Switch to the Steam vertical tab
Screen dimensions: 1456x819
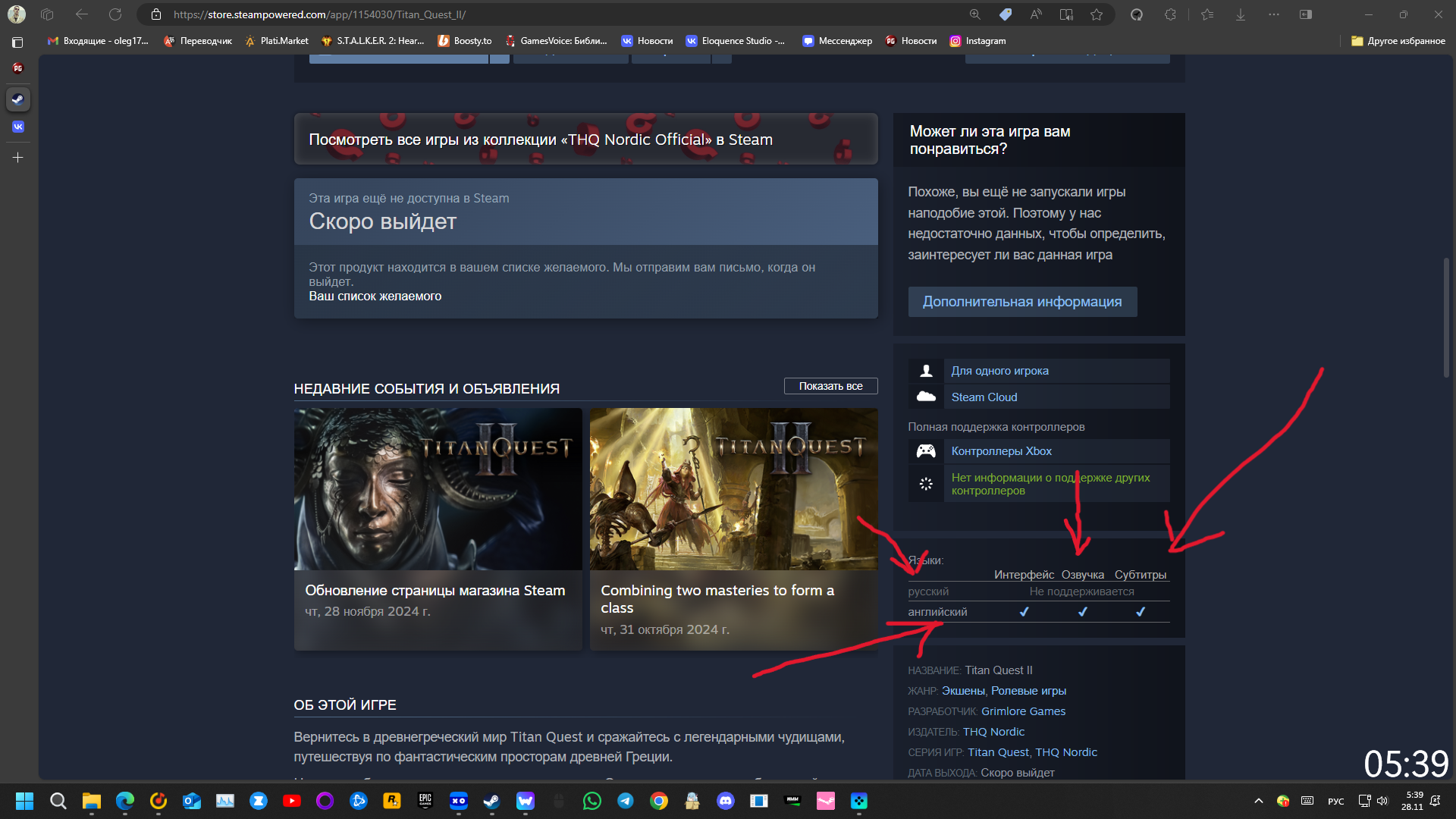pos(18,99)
